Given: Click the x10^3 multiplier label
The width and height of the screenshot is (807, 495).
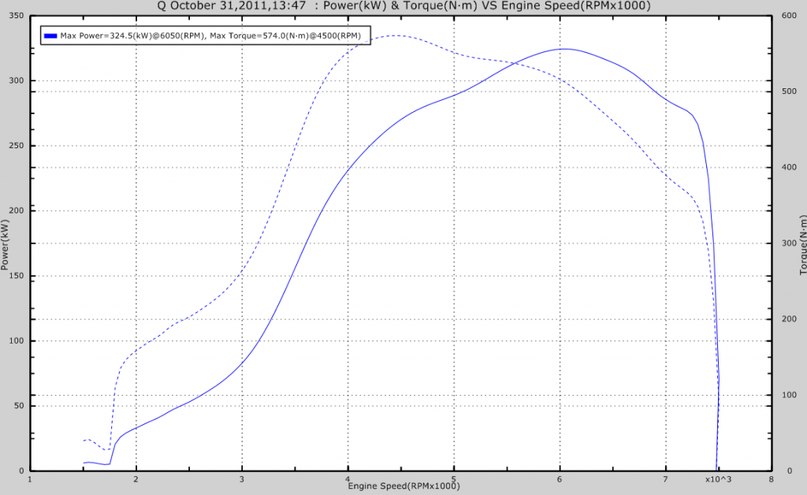Looking at the screenshot, I should [719, 481].
